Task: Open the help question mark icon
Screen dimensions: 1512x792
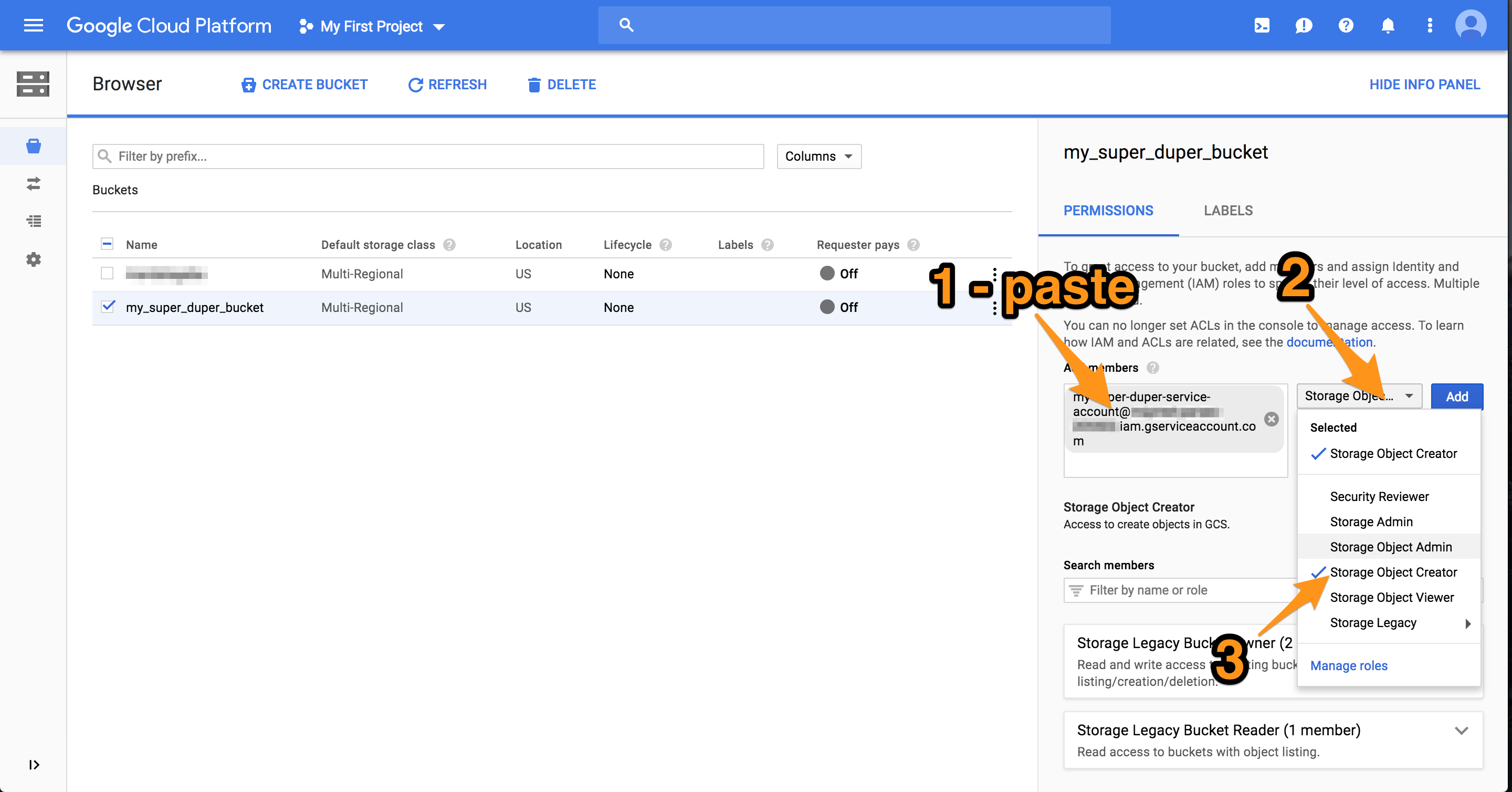Action: pyautogui.click(x=1345, y=25)
